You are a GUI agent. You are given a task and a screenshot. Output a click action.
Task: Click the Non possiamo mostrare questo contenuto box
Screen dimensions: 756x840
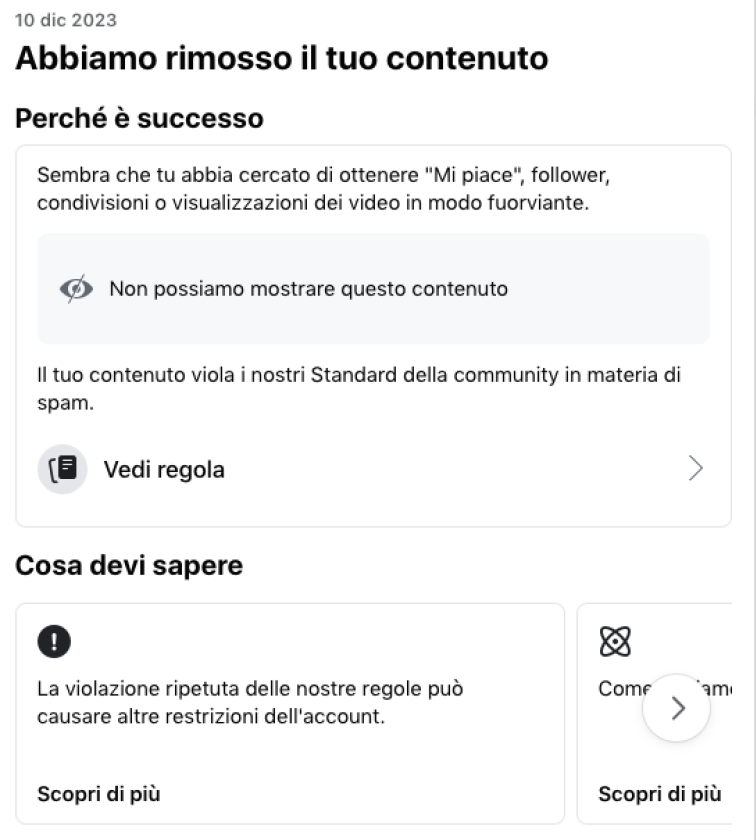(x=373, y=289)
